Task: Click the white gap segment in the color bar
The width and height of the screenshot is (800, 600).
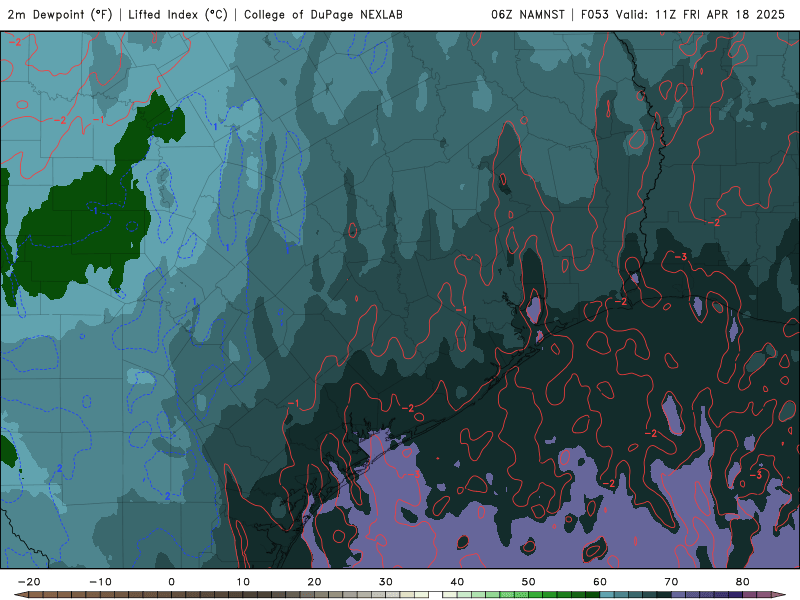Action: point(435,594)
